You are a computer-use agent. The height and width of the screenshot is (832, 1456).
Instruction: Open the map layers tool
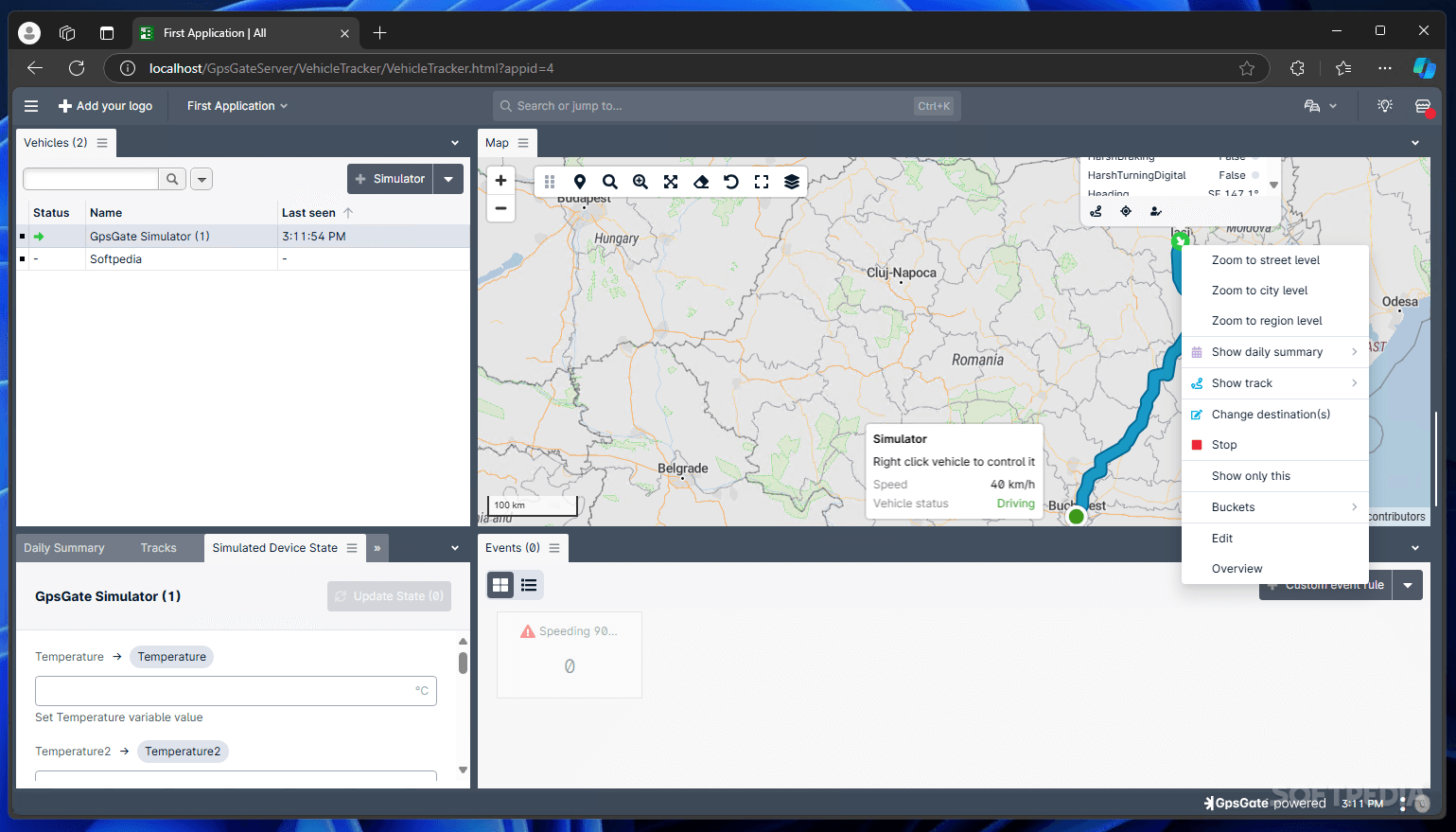[792, 182]
